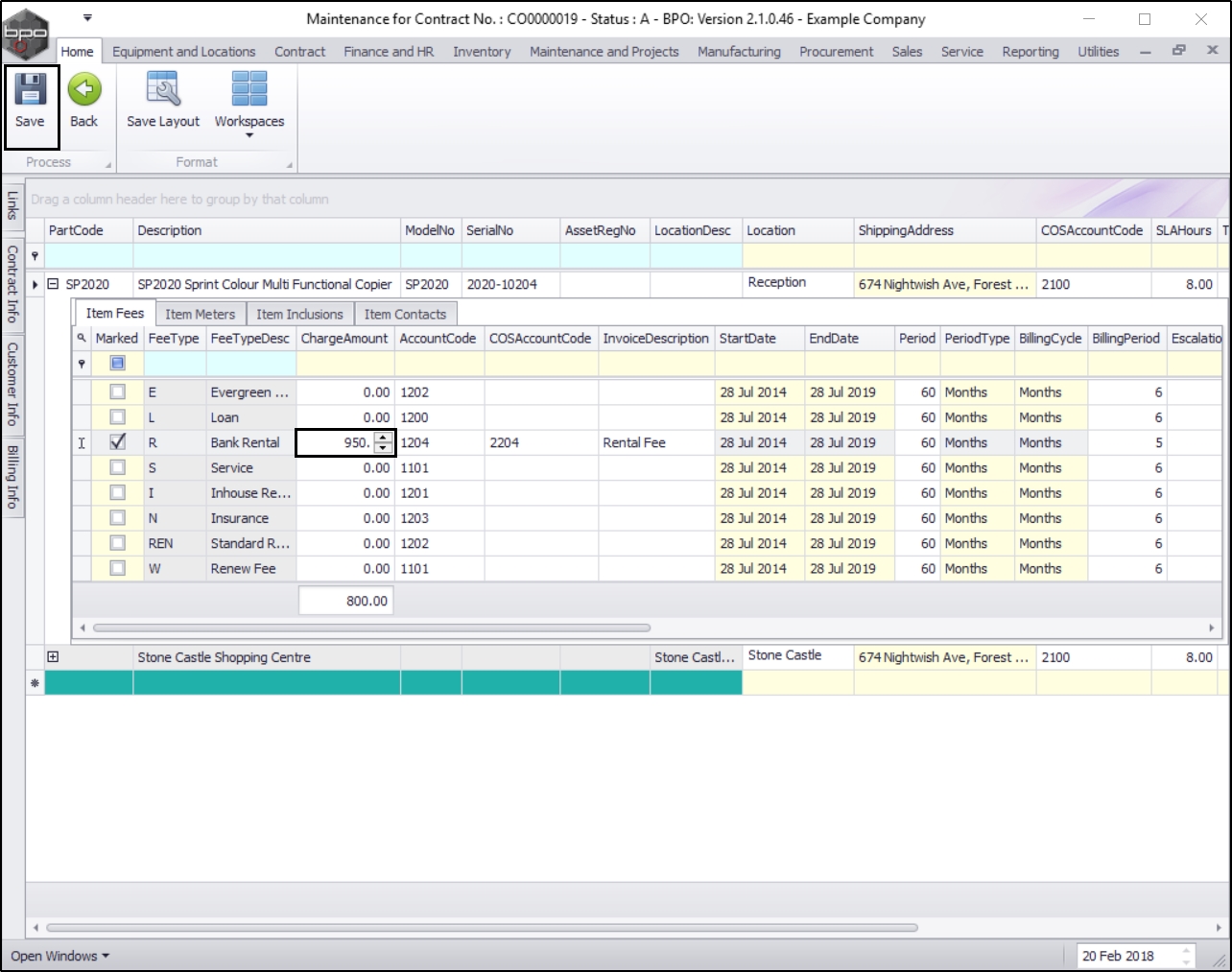Click the StartDate column header
The image size is (1232, 972).
[x=759, y=338]
